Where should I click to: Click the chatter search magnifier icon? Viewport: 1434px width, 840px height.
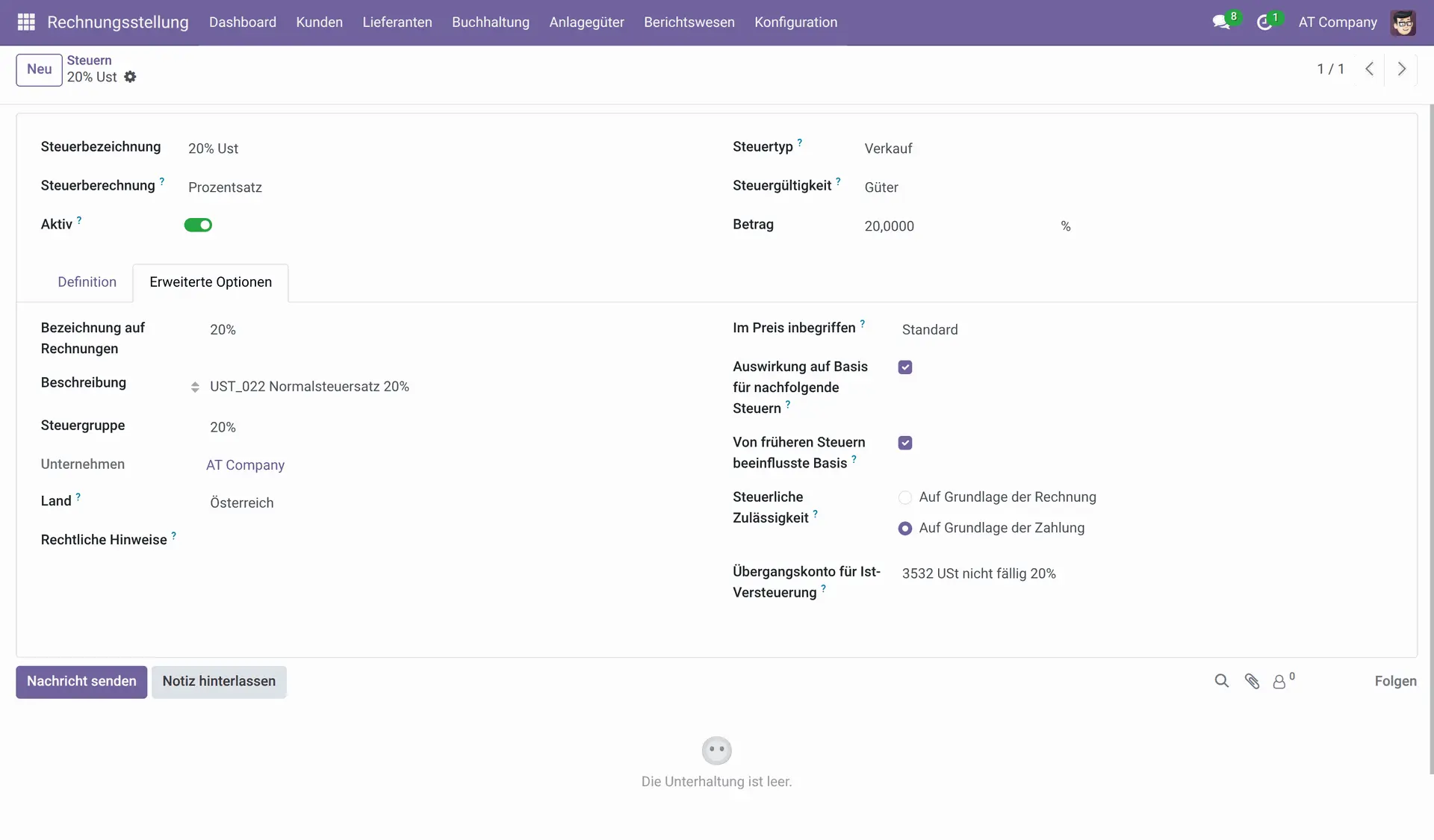(1222, 681)
